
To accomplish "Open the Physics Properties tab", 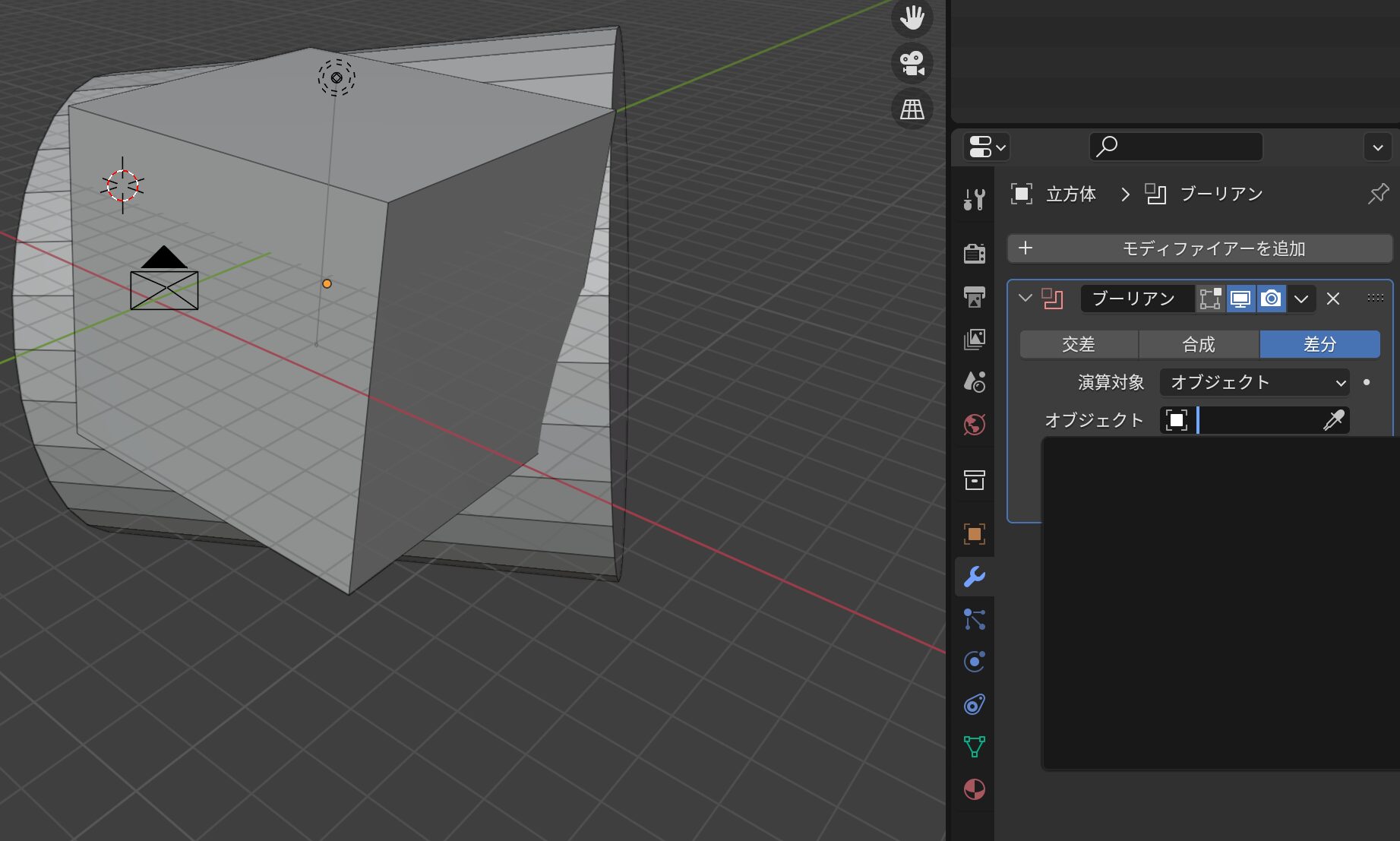I will tap(975, 661).
